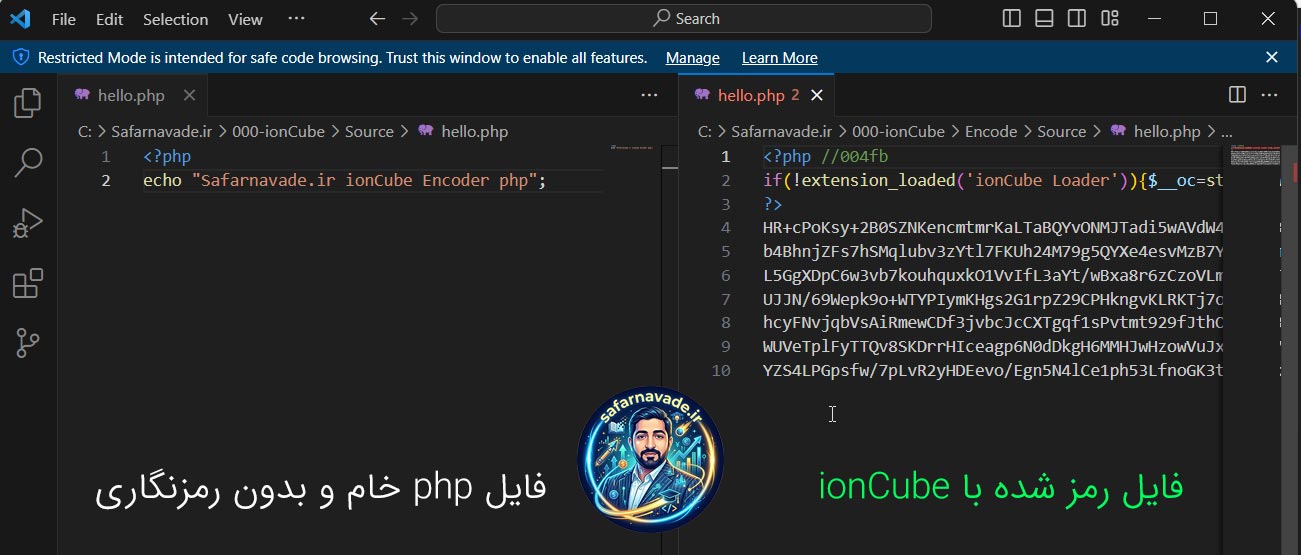The image size is (1301, 555).
Task: Open the View menu
Action: point(245,19)
